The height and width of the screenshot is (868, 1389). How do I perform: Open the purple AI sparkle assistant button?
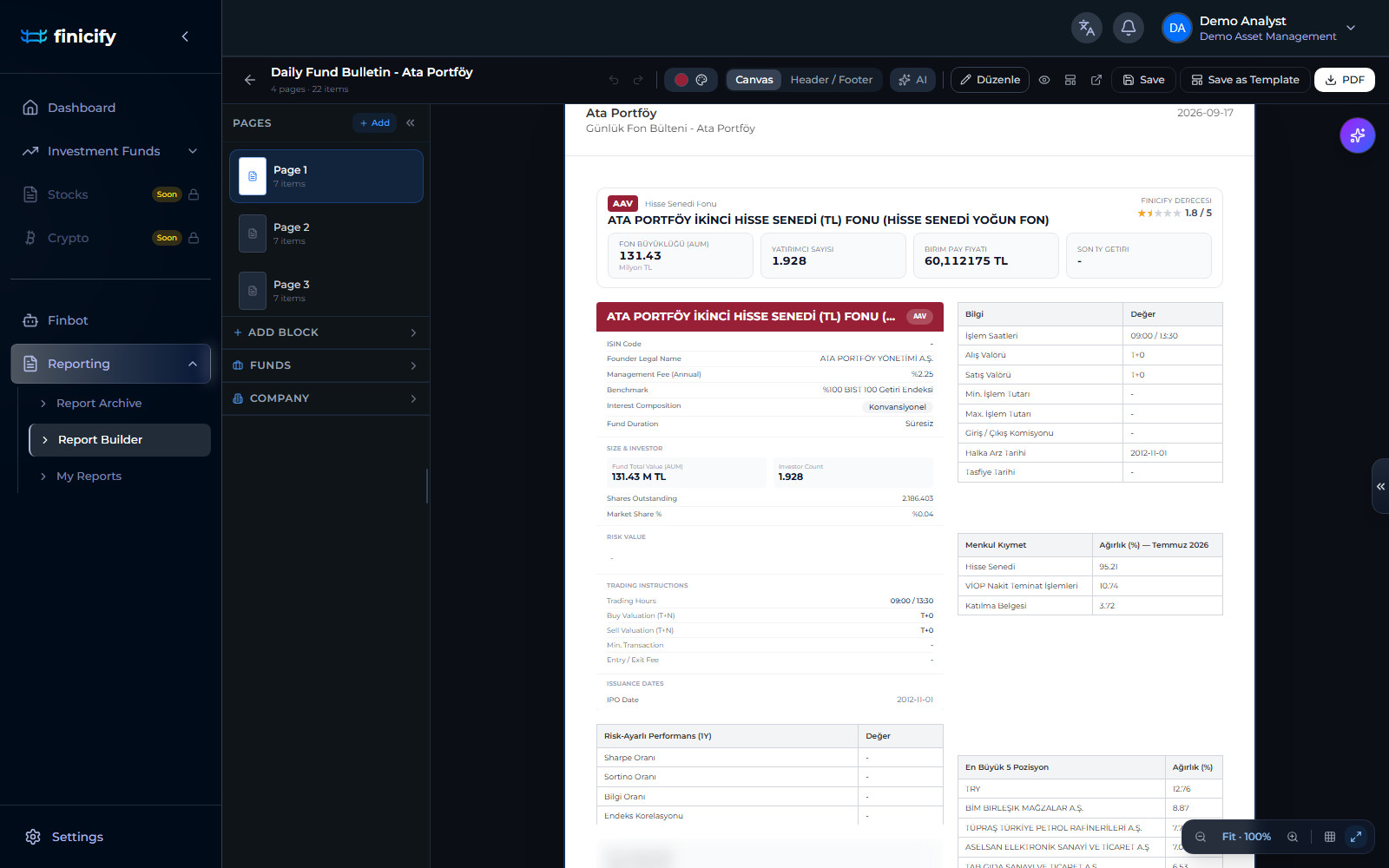coord(1358,135)
